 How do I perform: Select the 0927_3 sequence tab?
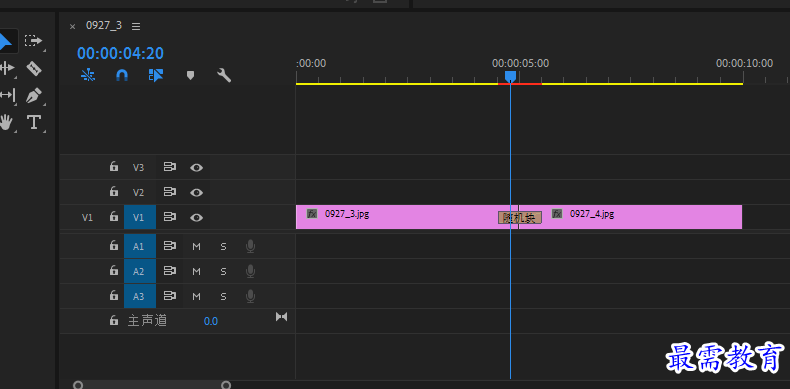(104, 26)
